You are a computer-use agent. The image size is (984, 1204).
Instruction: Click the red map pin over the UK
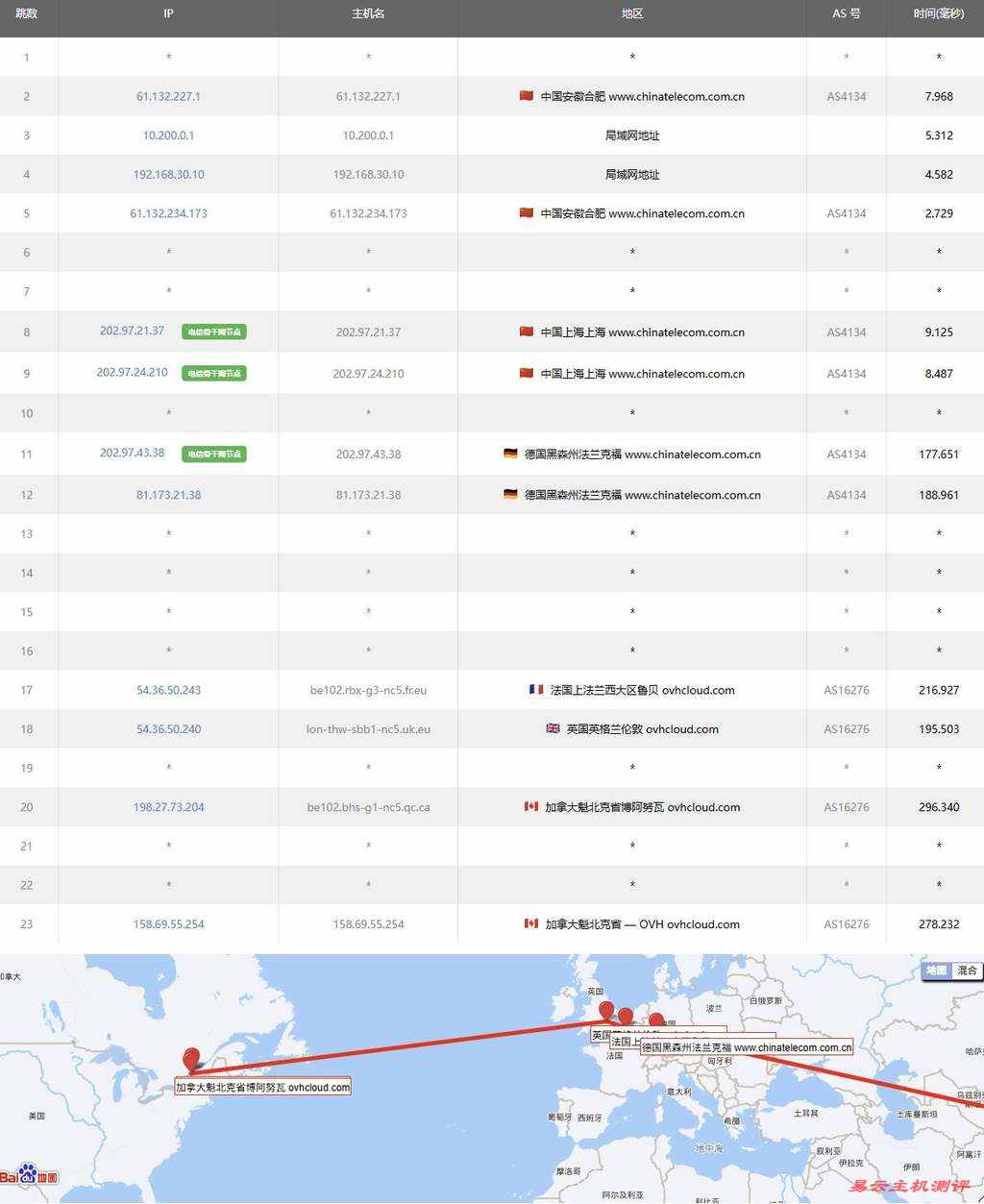pyautogui.click(x=606, y=1011)
